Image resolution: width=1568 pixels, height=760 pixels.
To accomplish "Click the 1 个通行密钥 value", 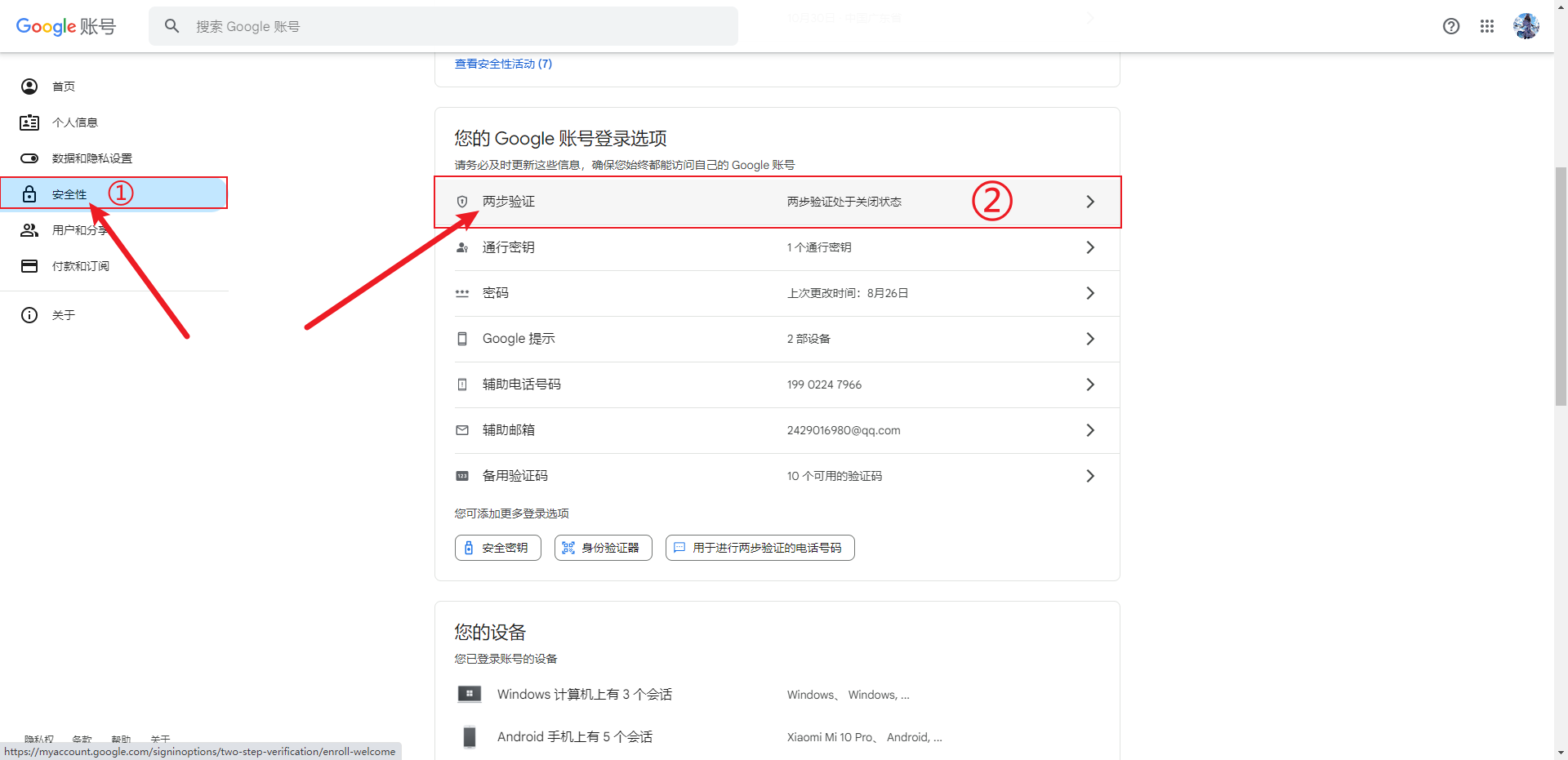I will pos(819,247).
